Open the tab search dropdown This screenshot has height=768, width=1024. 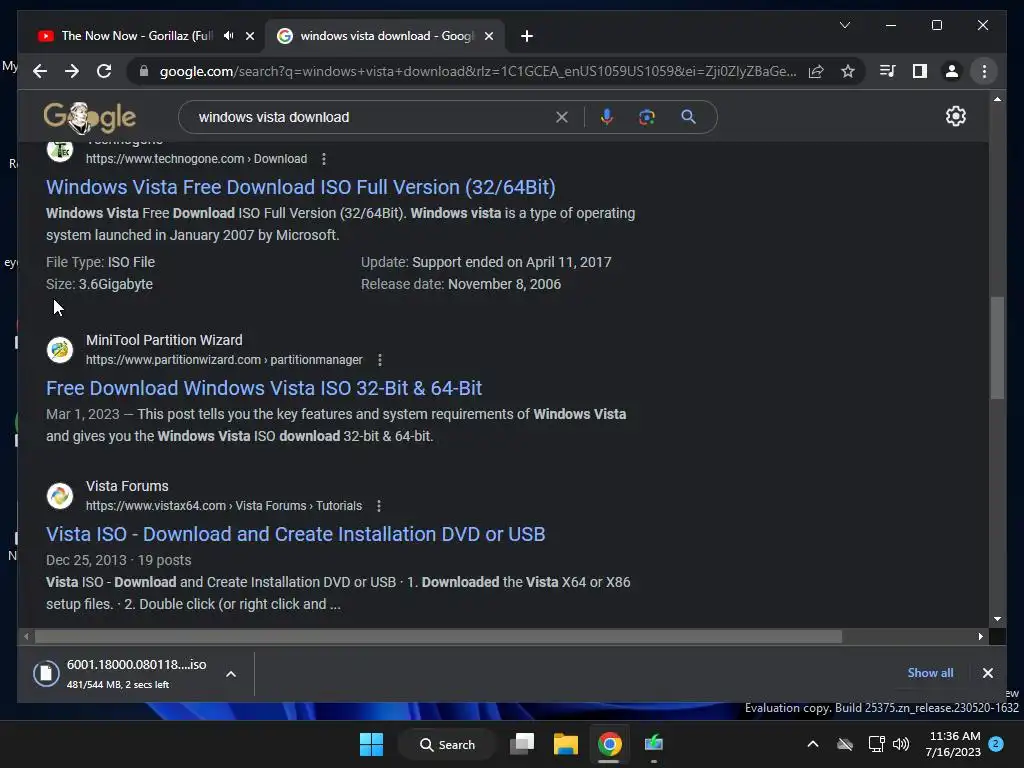coord(845,25)
